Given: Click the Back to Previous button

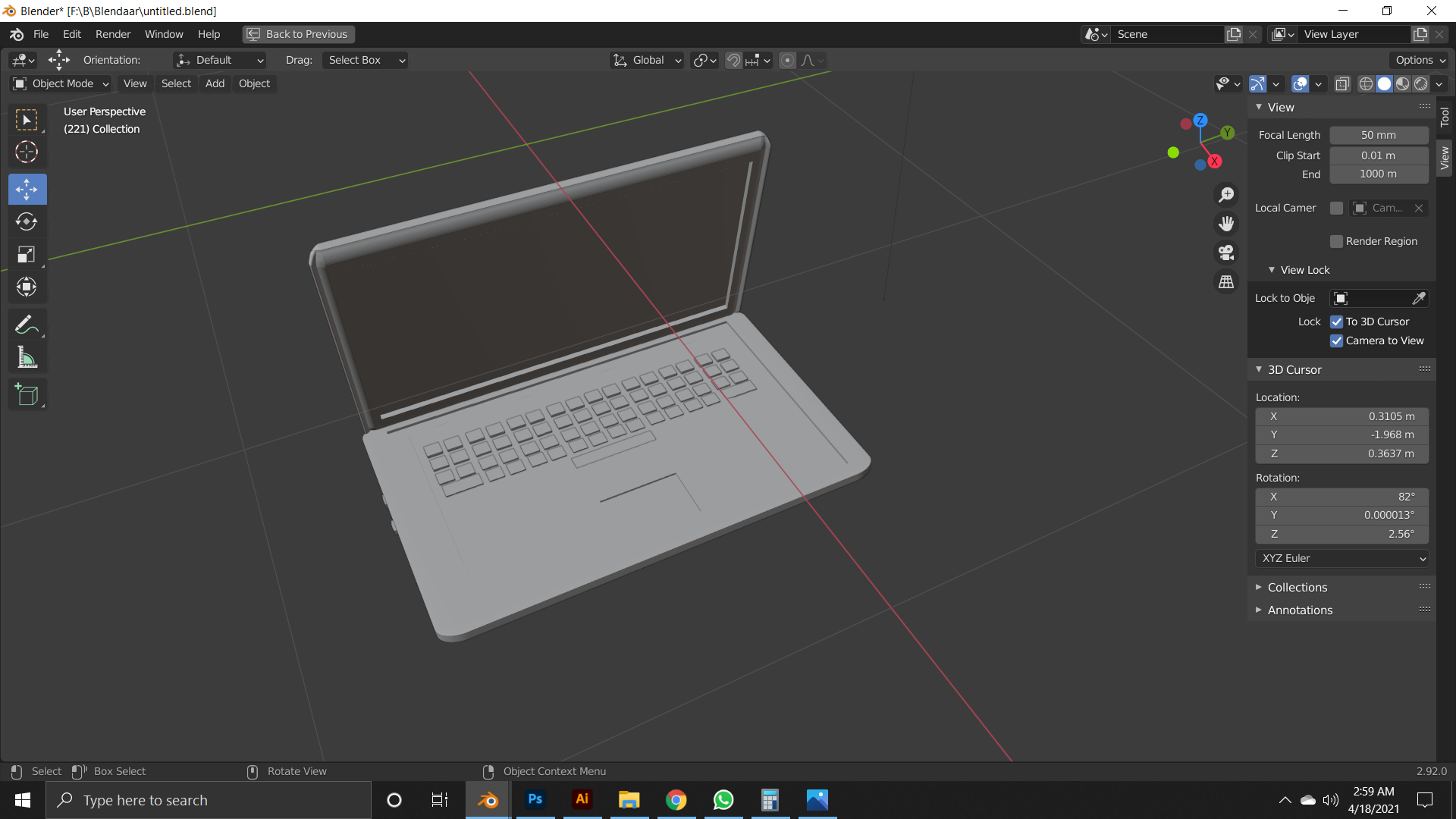Looking at the screenshot, I should tap(299, 34).
